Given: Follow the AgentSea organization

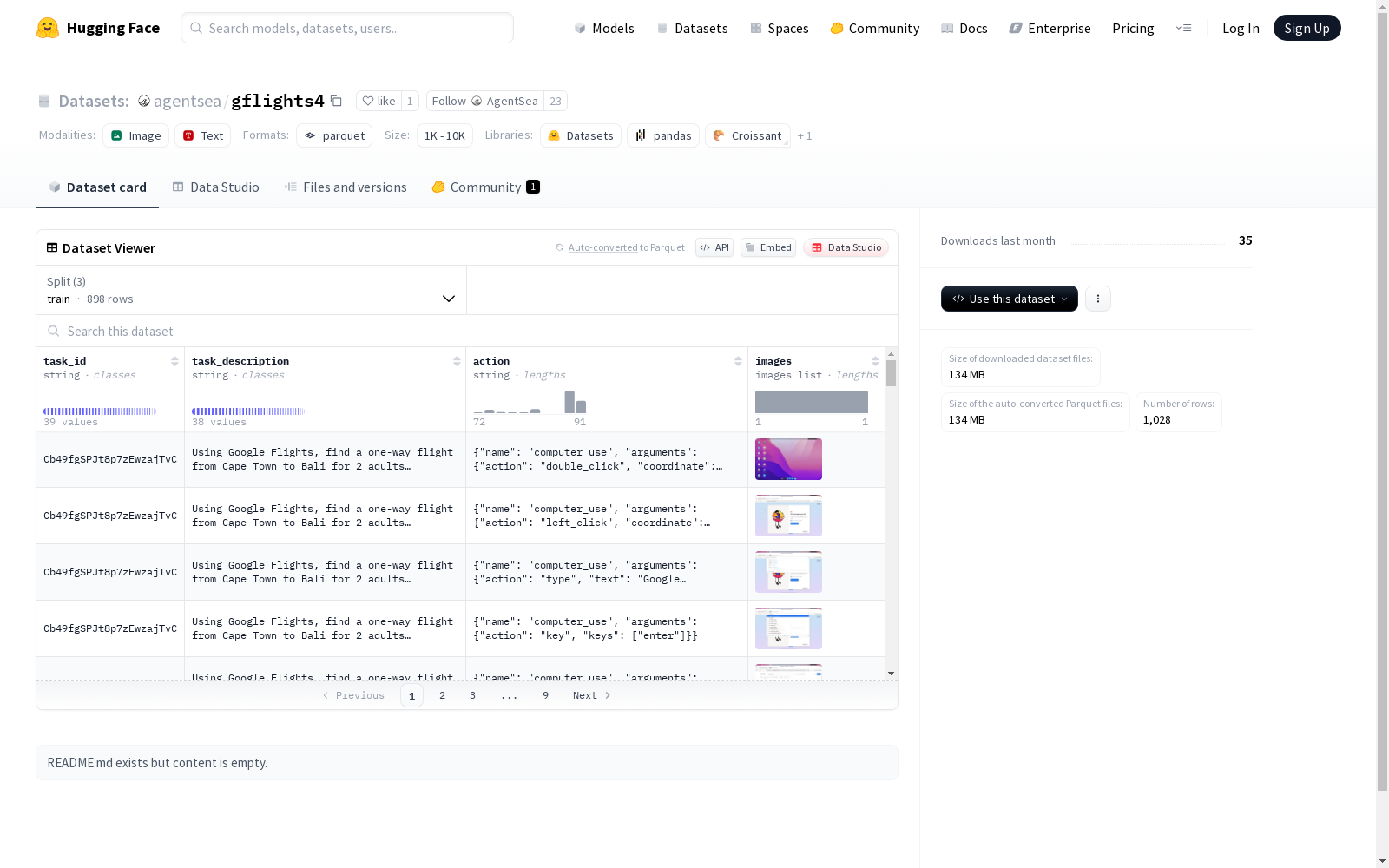Looking at the screenshot, I should pos(484,101).
